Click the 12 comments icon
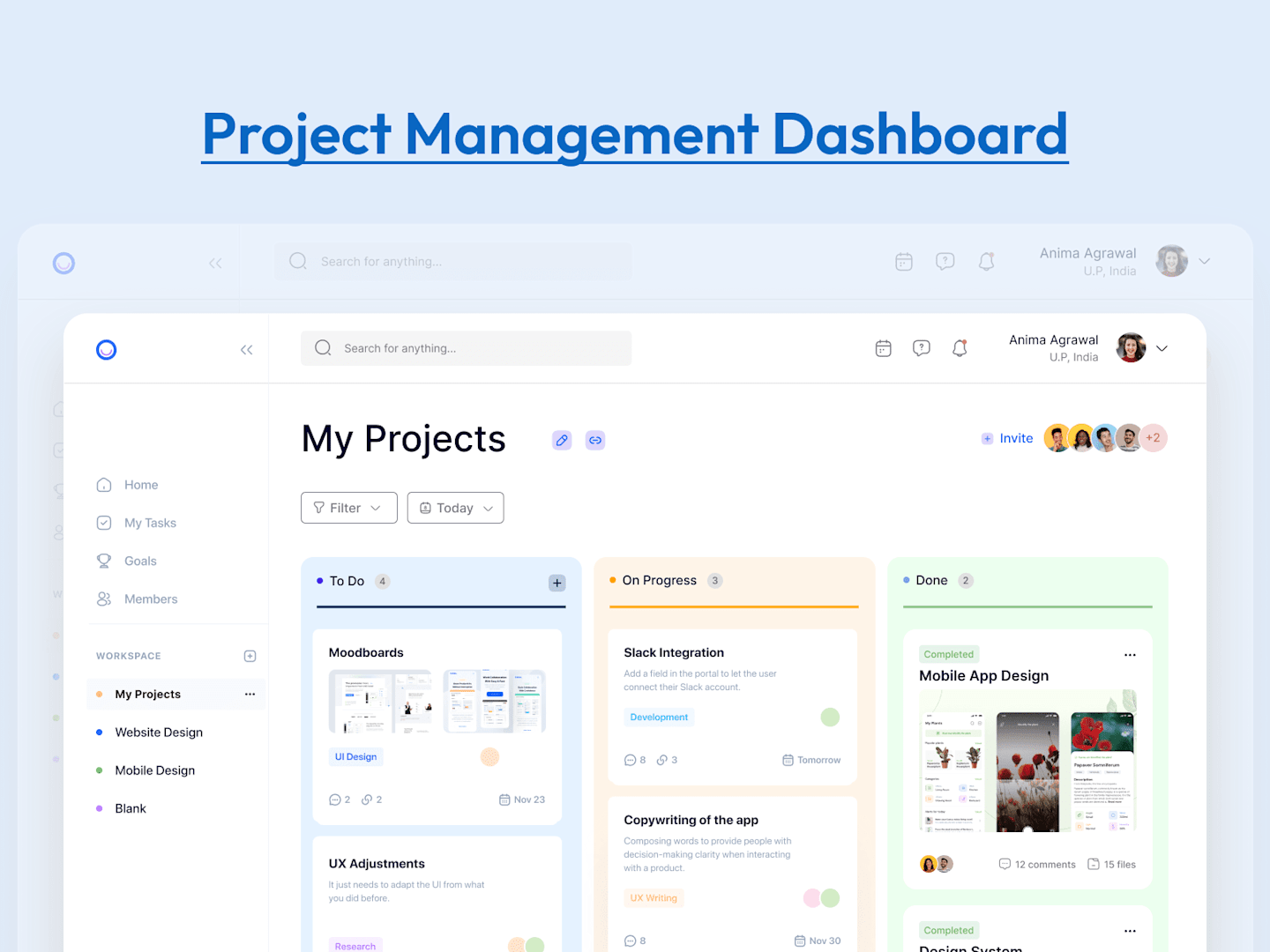1270x952 pixels. tap(1005, 864)
